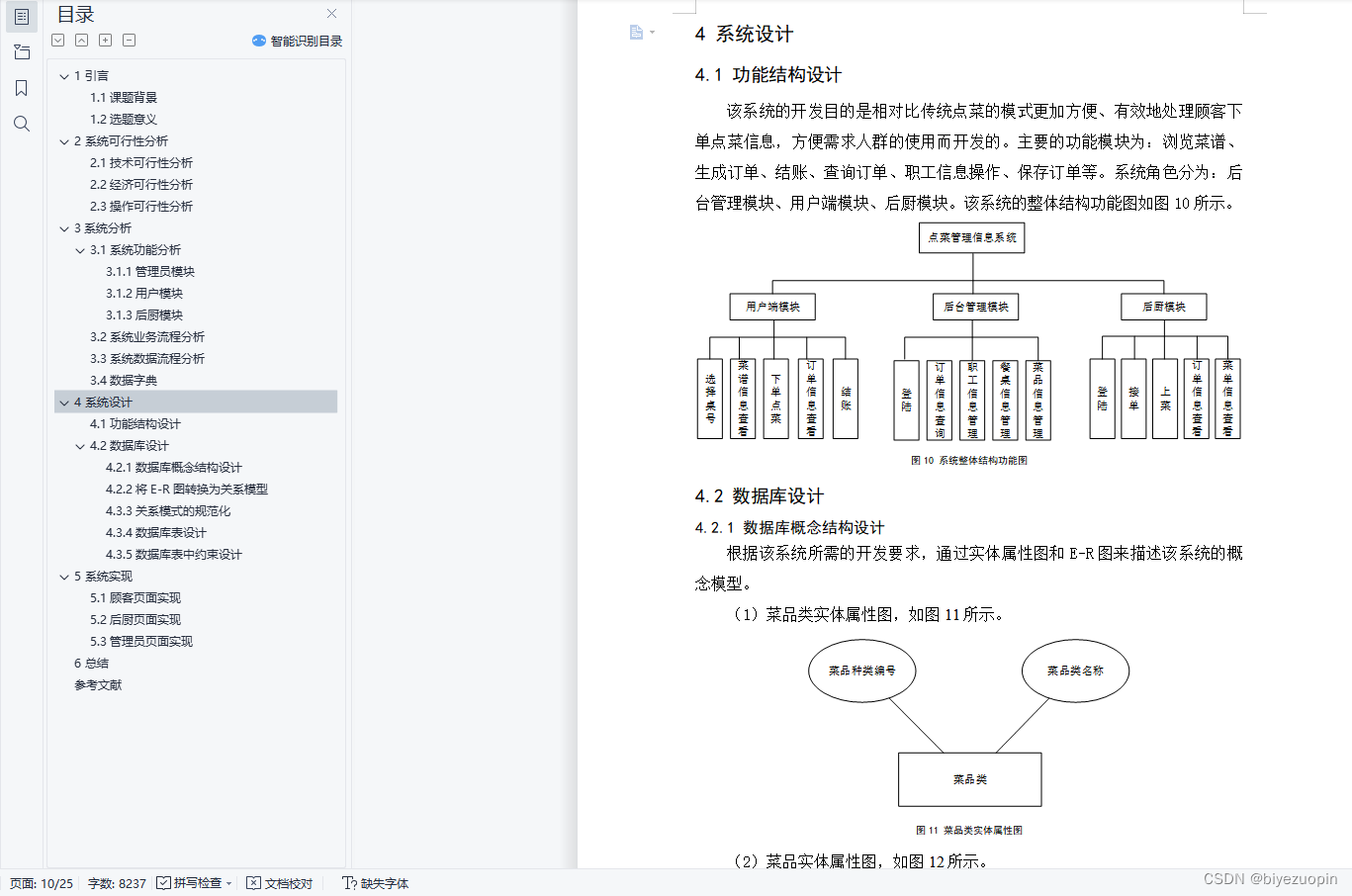Viewport: 1352px width, 896px height.
Task: Collapse the 5 系统实现 chevron
Action: (64, 577)
